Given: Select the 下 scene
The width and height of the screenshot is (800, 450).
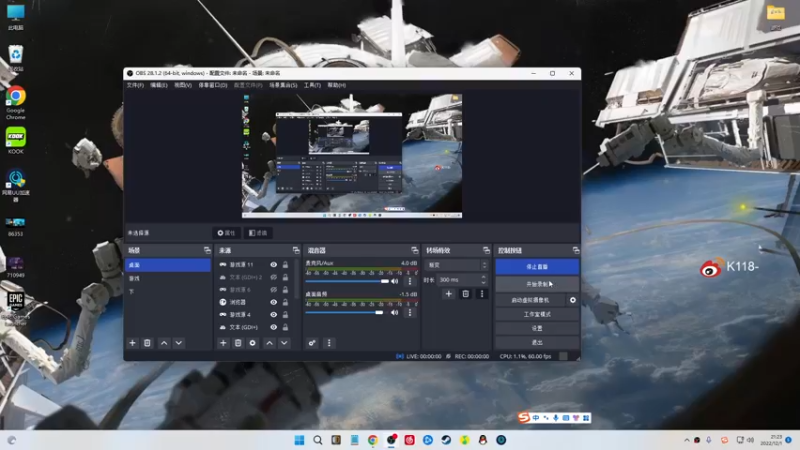Looking at the screenshot, I should (168, 291).
